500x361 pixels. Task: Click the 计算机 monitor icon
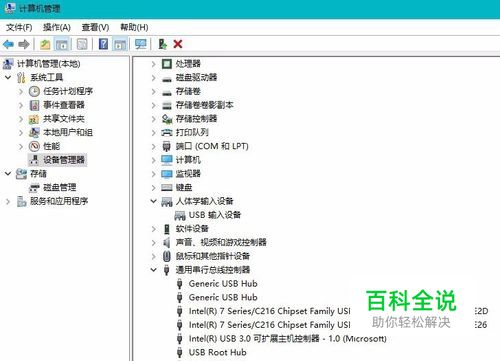(x=167, y=160)
